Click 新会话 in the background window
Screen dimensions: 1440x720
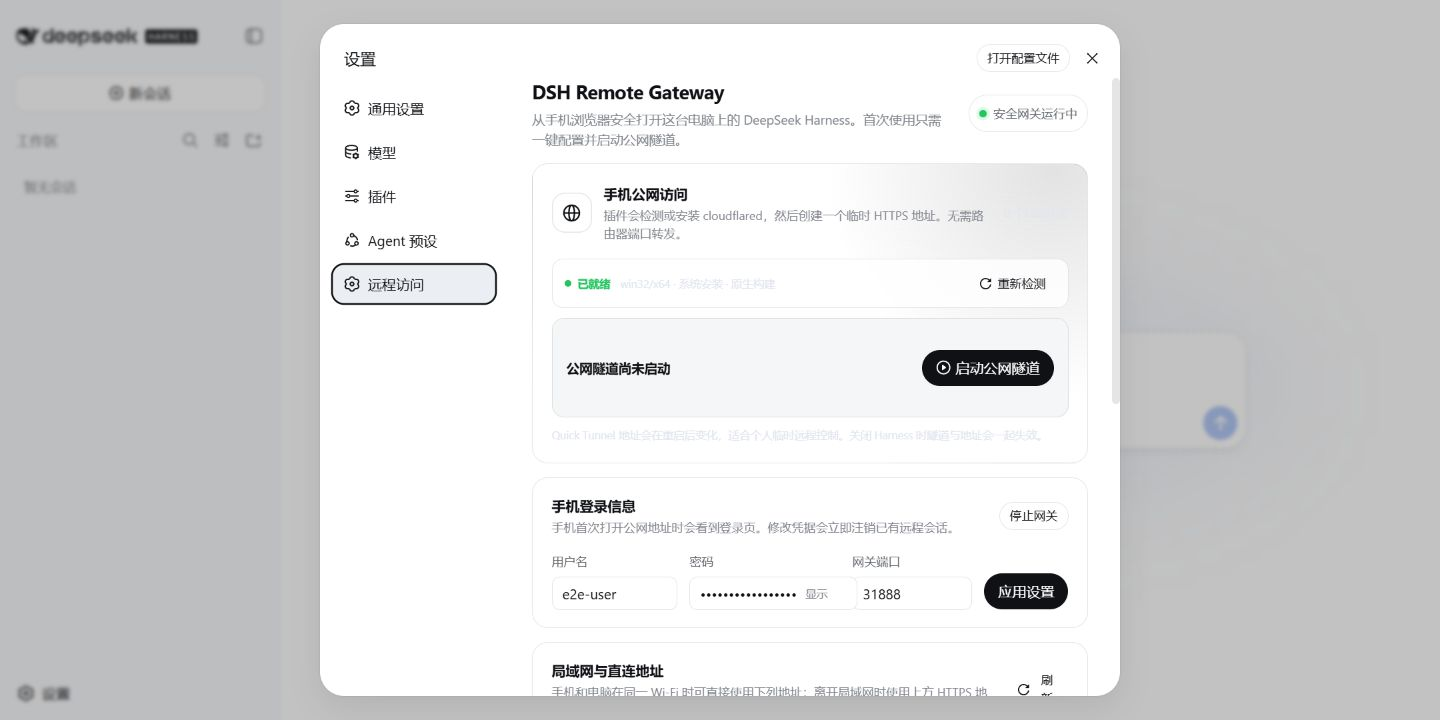pyautogui.click(x=140, y=93)
